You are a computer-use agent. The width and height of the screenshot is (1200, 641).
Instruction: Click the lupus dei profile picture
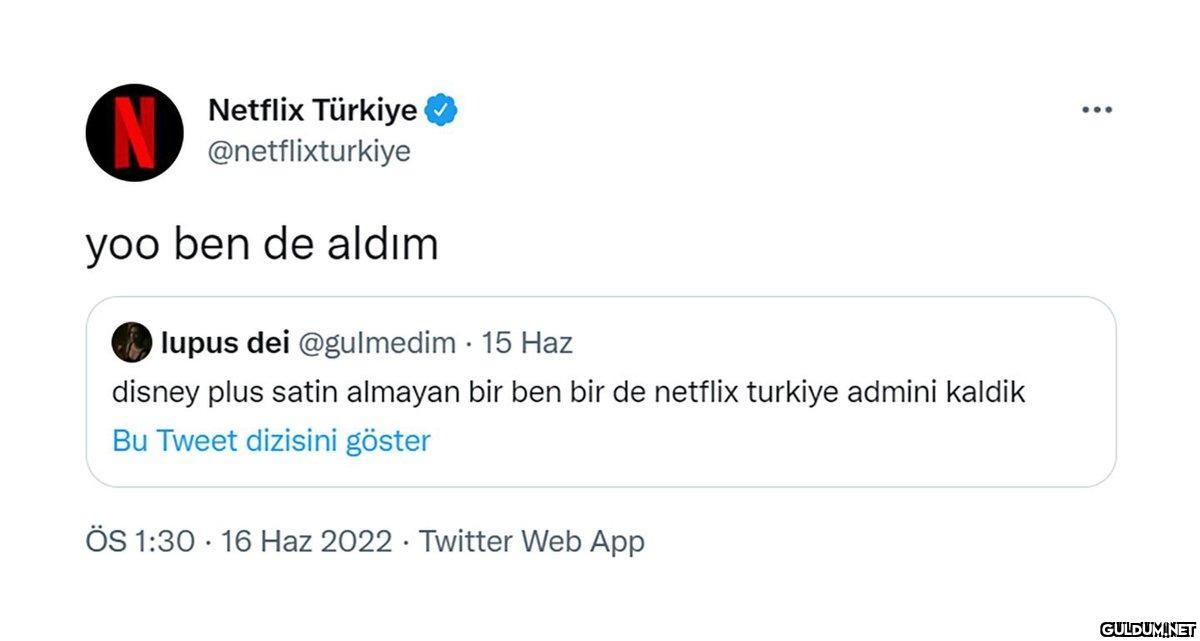pos(131,343)
